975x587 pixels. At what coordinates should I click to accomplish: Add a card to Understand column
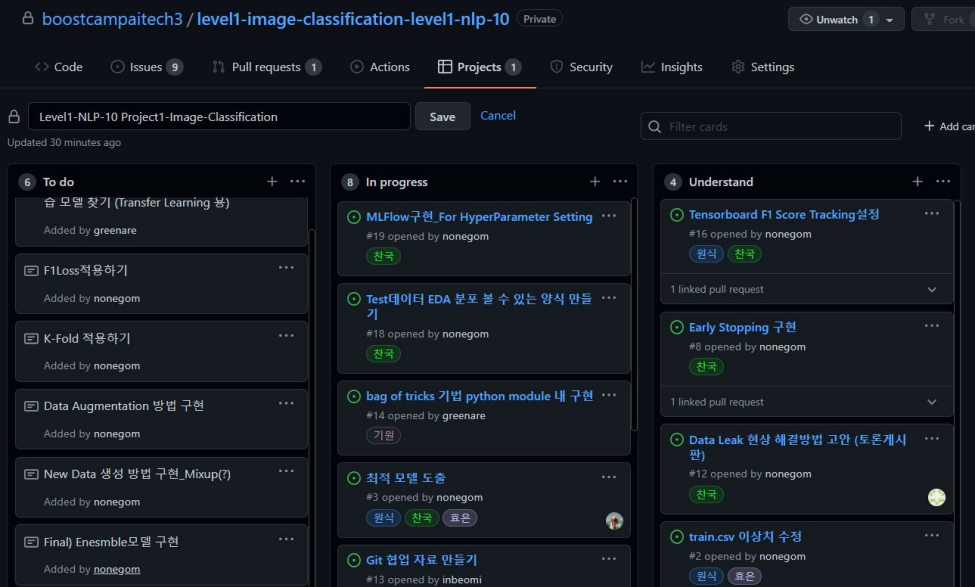pyautogui.click(x=917, y=182)
